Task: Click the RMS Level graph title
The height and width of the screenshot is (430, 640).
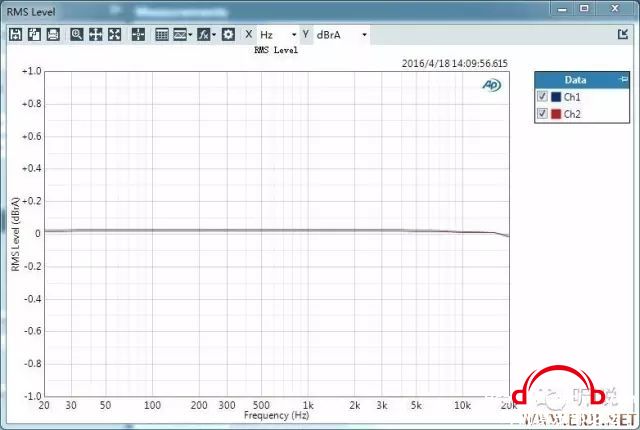Action: point(276,50)
